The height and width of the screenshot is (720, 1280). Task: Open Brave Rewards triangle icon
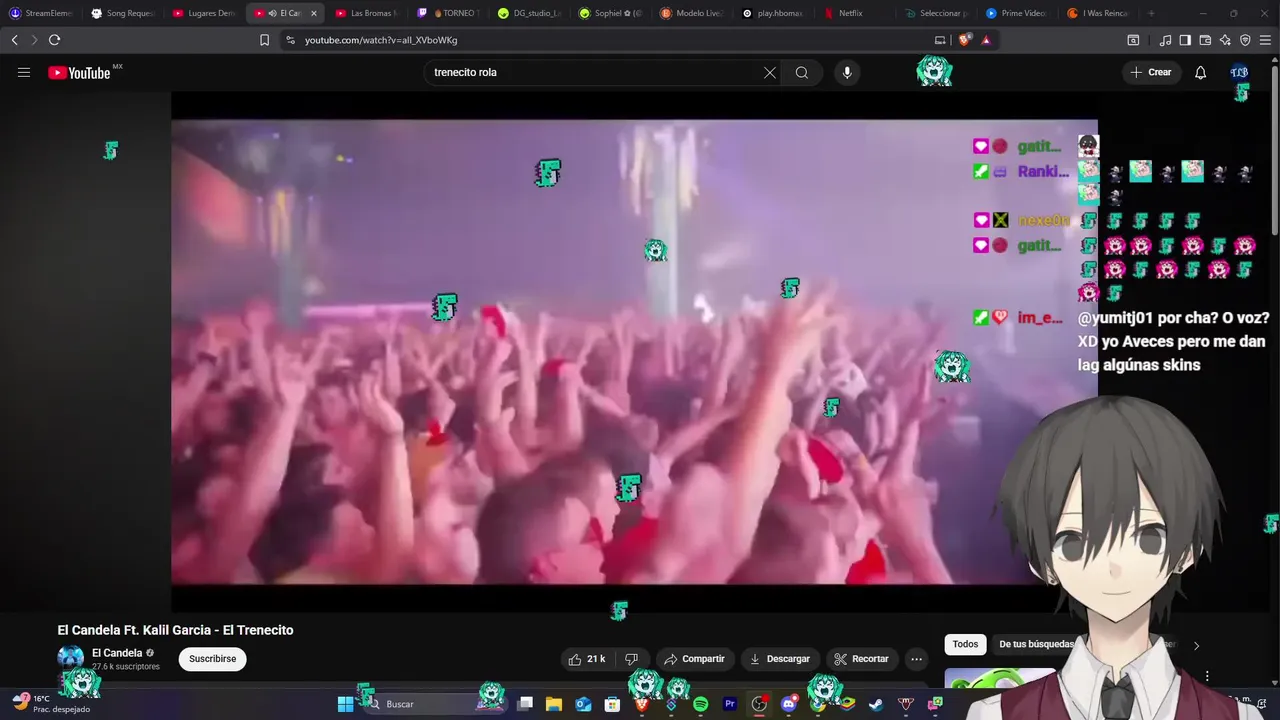(986, 40)
